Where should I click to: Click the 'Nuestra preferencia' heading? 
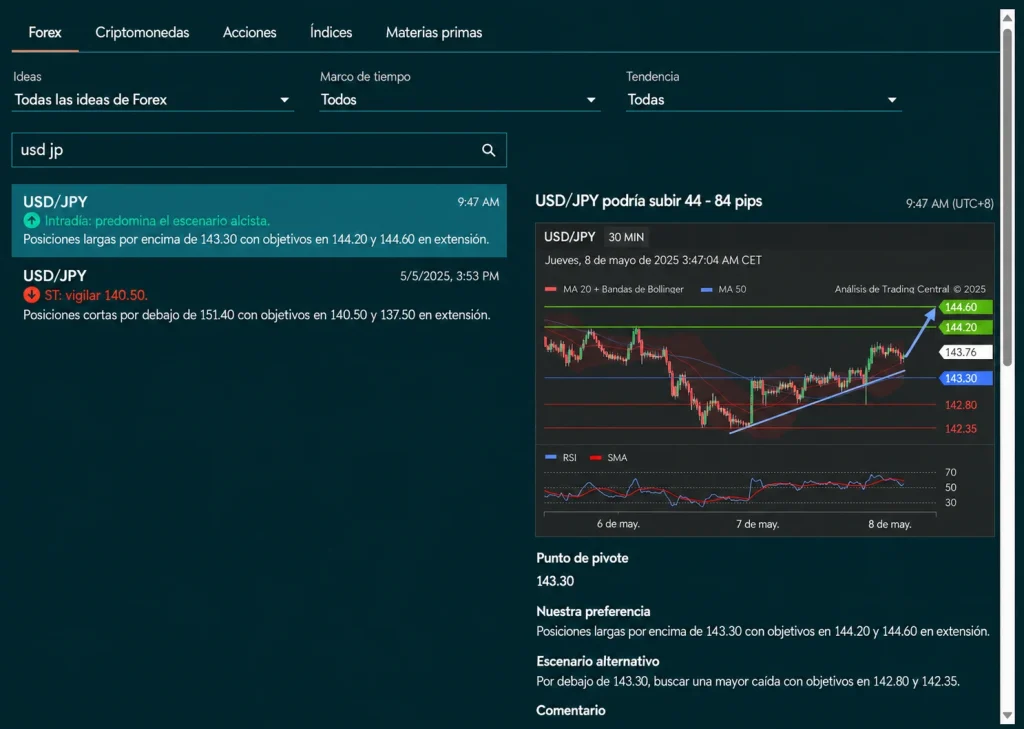(593, 611)
